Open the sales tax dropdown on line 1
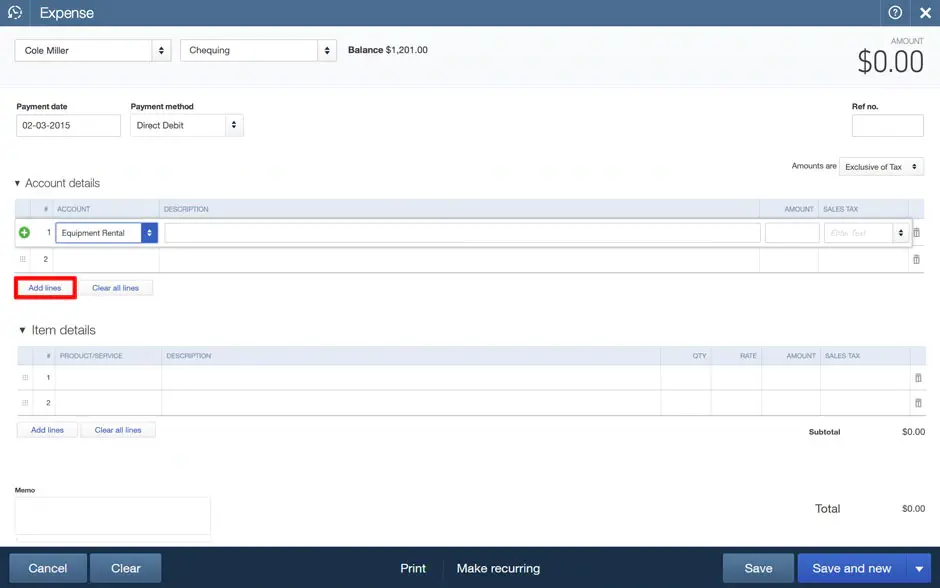 [900, 233]
